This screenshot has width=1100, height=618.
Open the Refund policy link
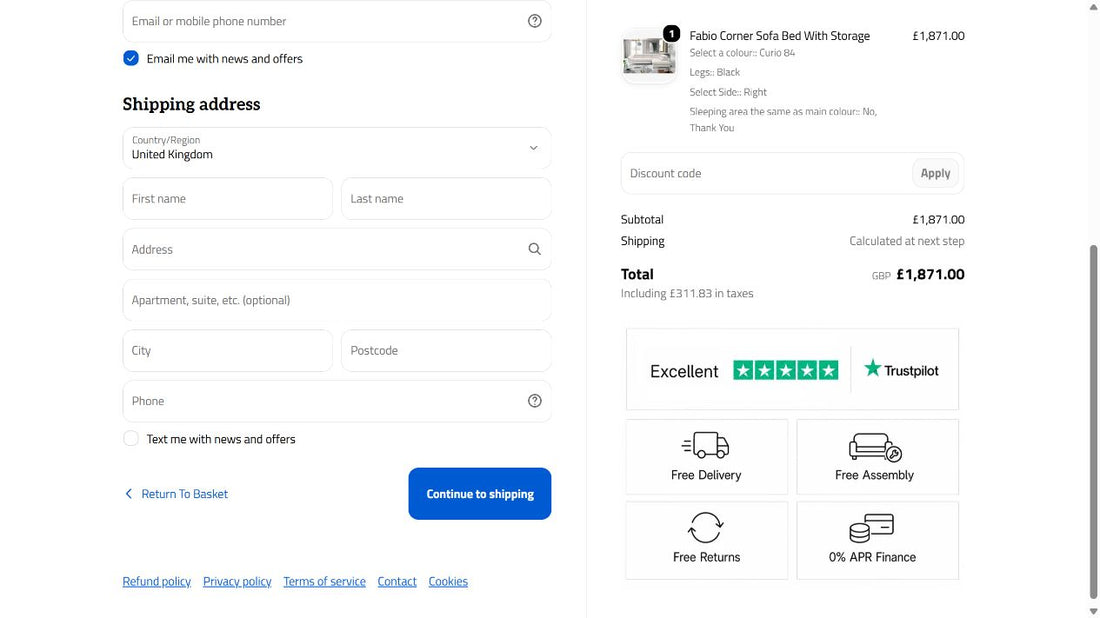pyautogui.click(x=156, y=582)
